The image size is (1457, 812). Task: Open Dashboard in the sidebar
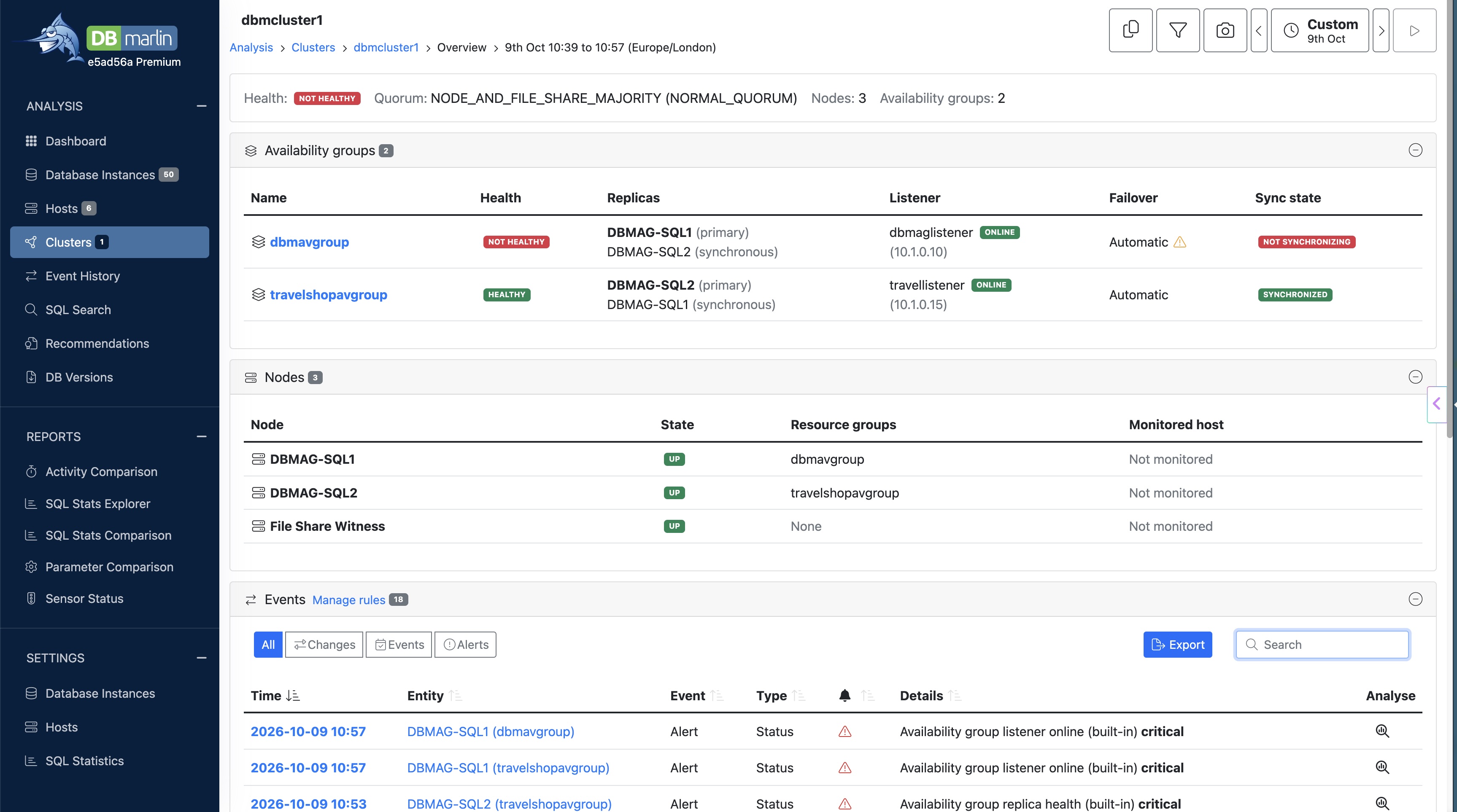[76, 141]
